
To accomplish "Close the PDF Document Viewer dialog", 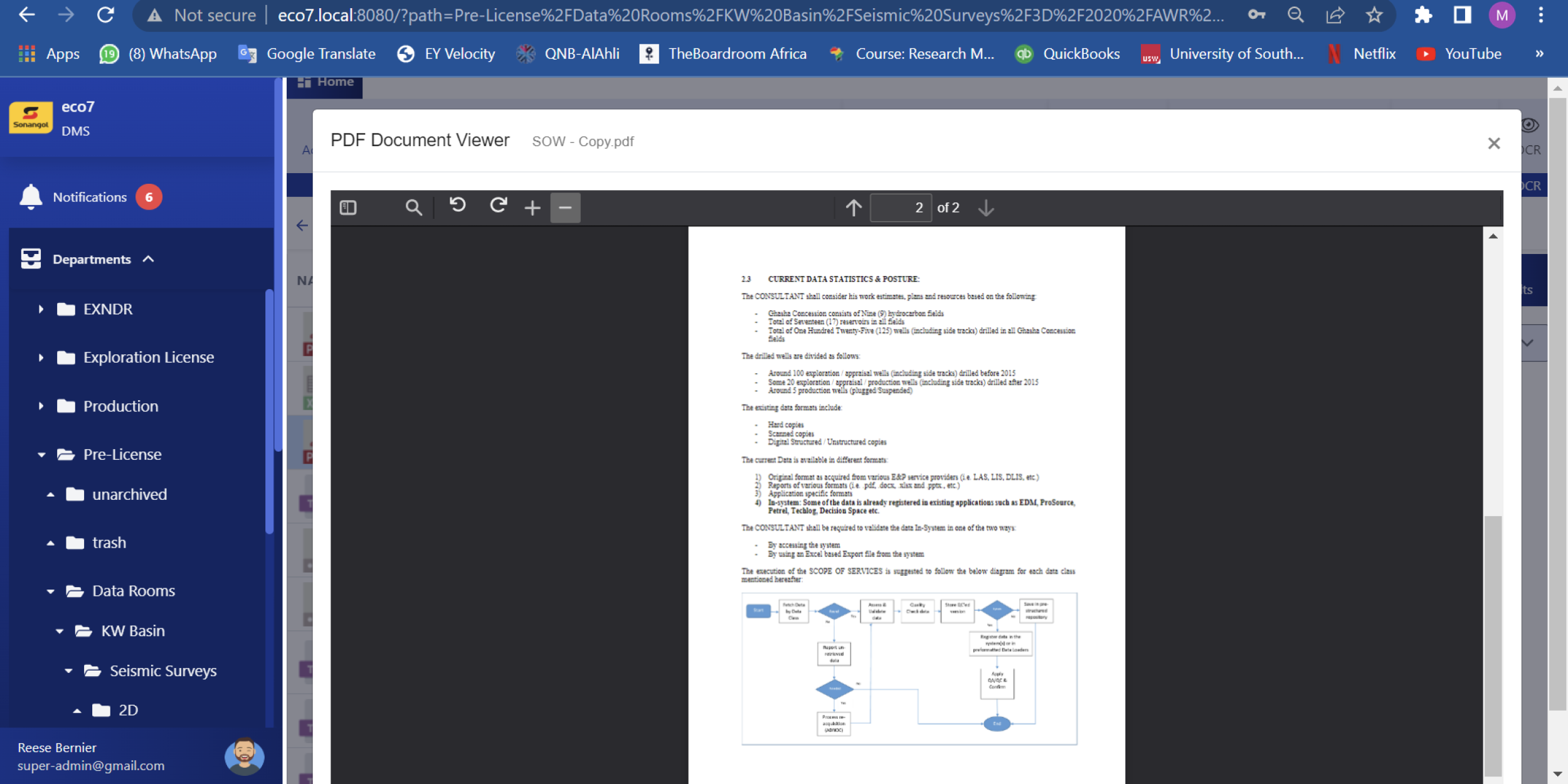I will coord(1494,144).
